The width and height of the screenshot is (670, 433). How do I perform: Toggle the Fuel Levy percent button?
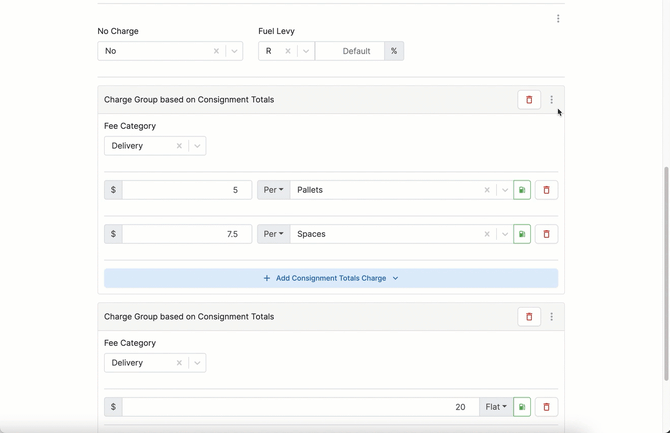(394, 51)
